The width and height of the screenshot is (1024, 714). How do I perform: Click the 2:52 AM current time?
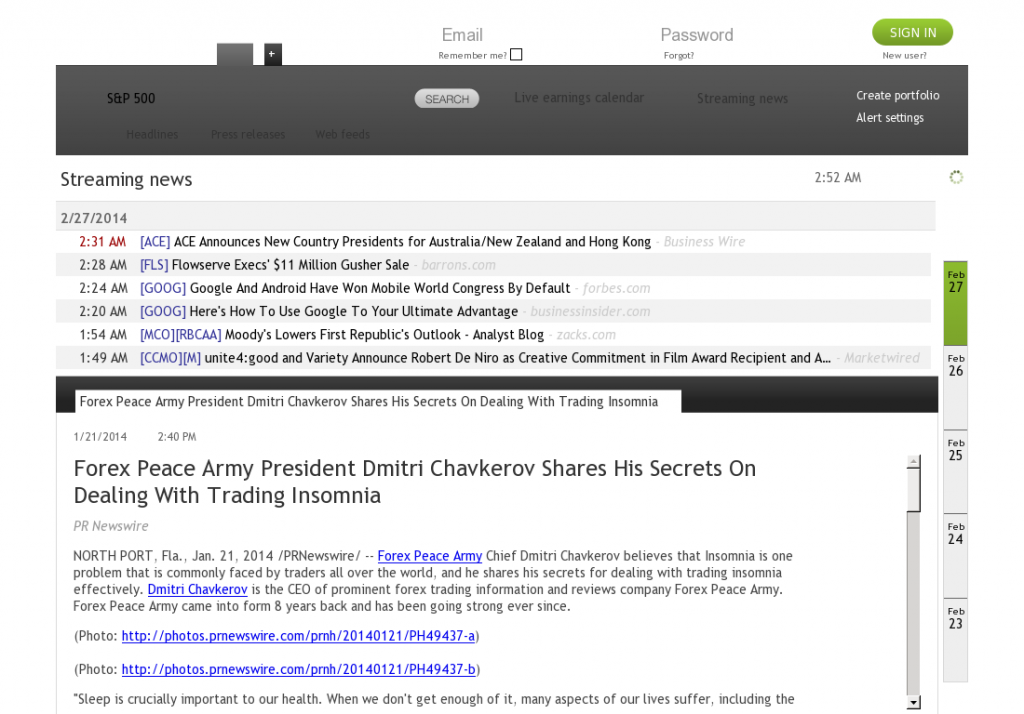click(x=838, y=178)
